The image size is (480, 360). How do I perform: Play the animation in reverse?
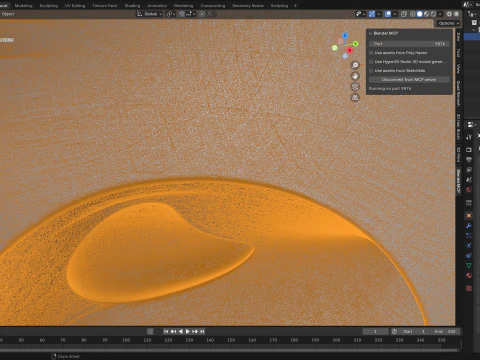181,331
